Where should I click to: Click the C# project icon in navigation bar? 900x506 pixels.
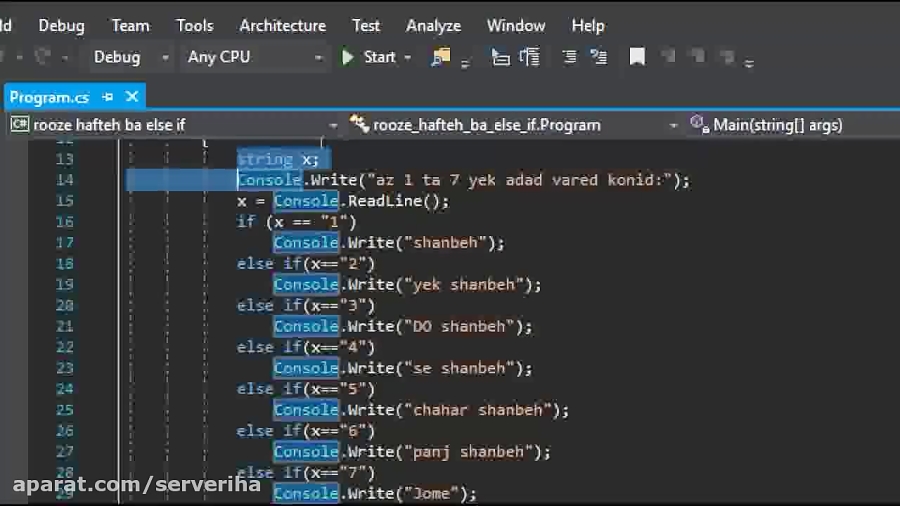point(20,124)
